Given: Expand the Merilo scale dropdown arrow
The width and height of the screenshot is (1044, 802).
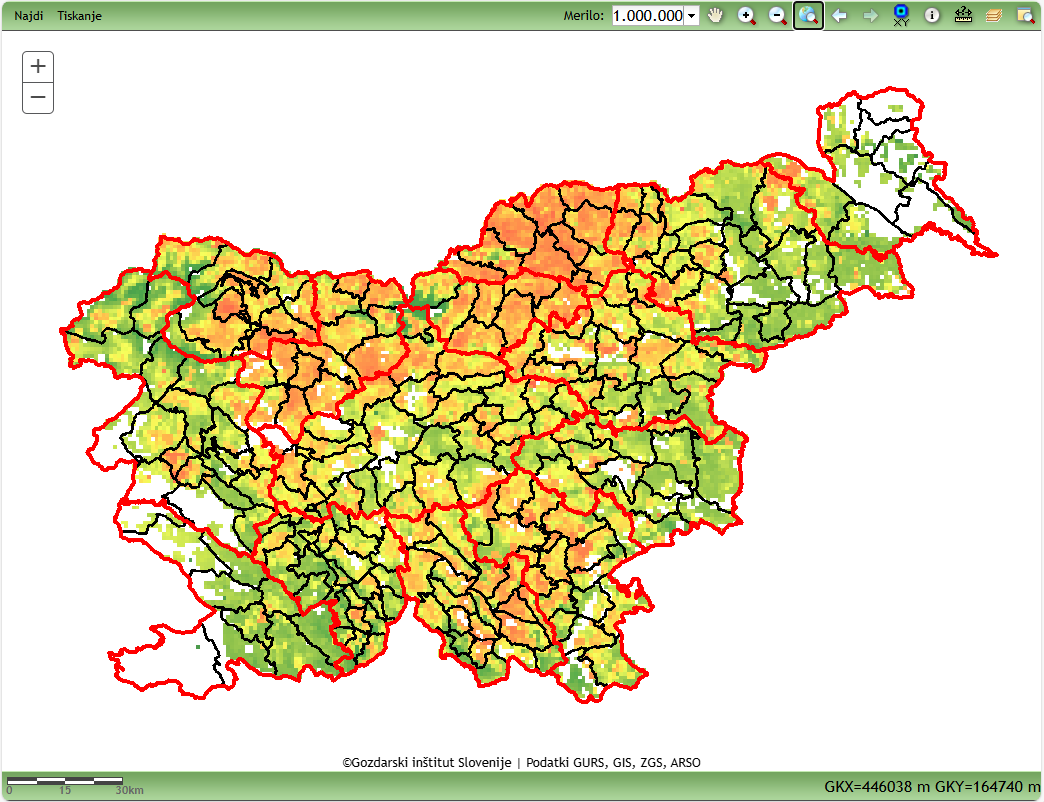Looking at the screenshot, I should 691,16.
